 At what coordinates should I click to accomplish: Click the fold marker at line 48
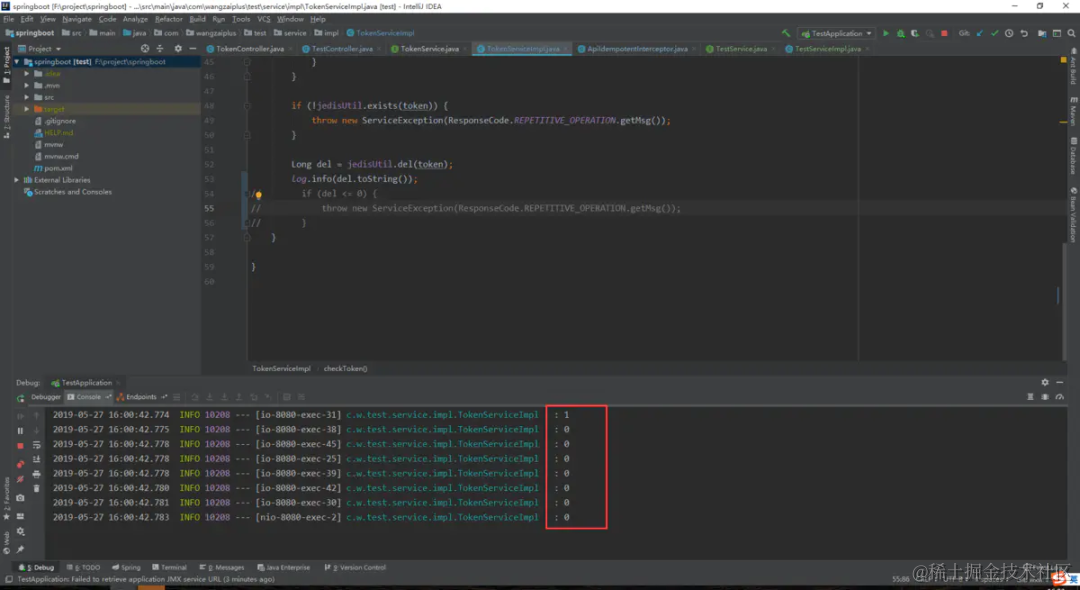(247, 106)
